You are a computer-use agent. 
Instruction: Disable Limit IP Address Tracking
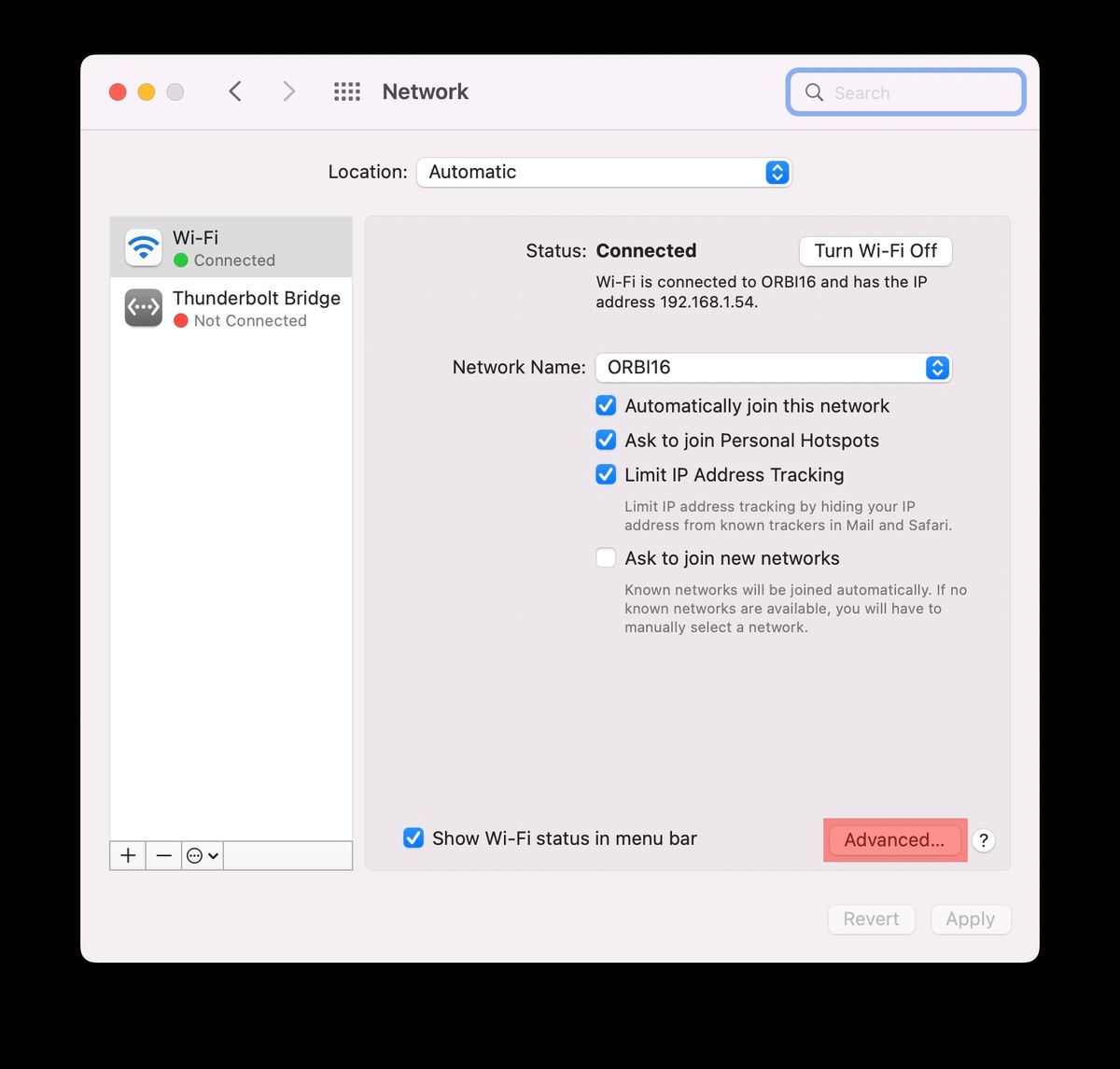coord(606,474)
